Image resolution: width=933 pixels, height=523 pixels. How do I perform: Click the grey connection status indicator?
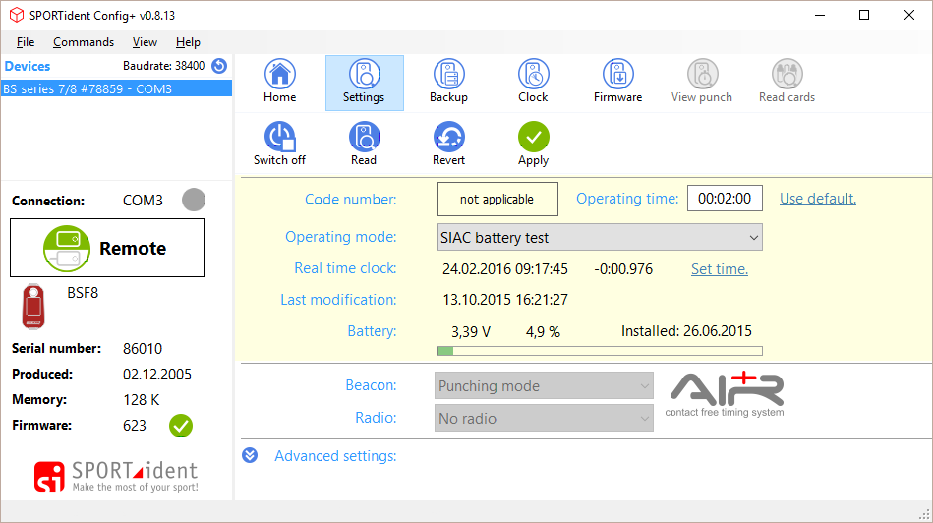tap(193, 200)
